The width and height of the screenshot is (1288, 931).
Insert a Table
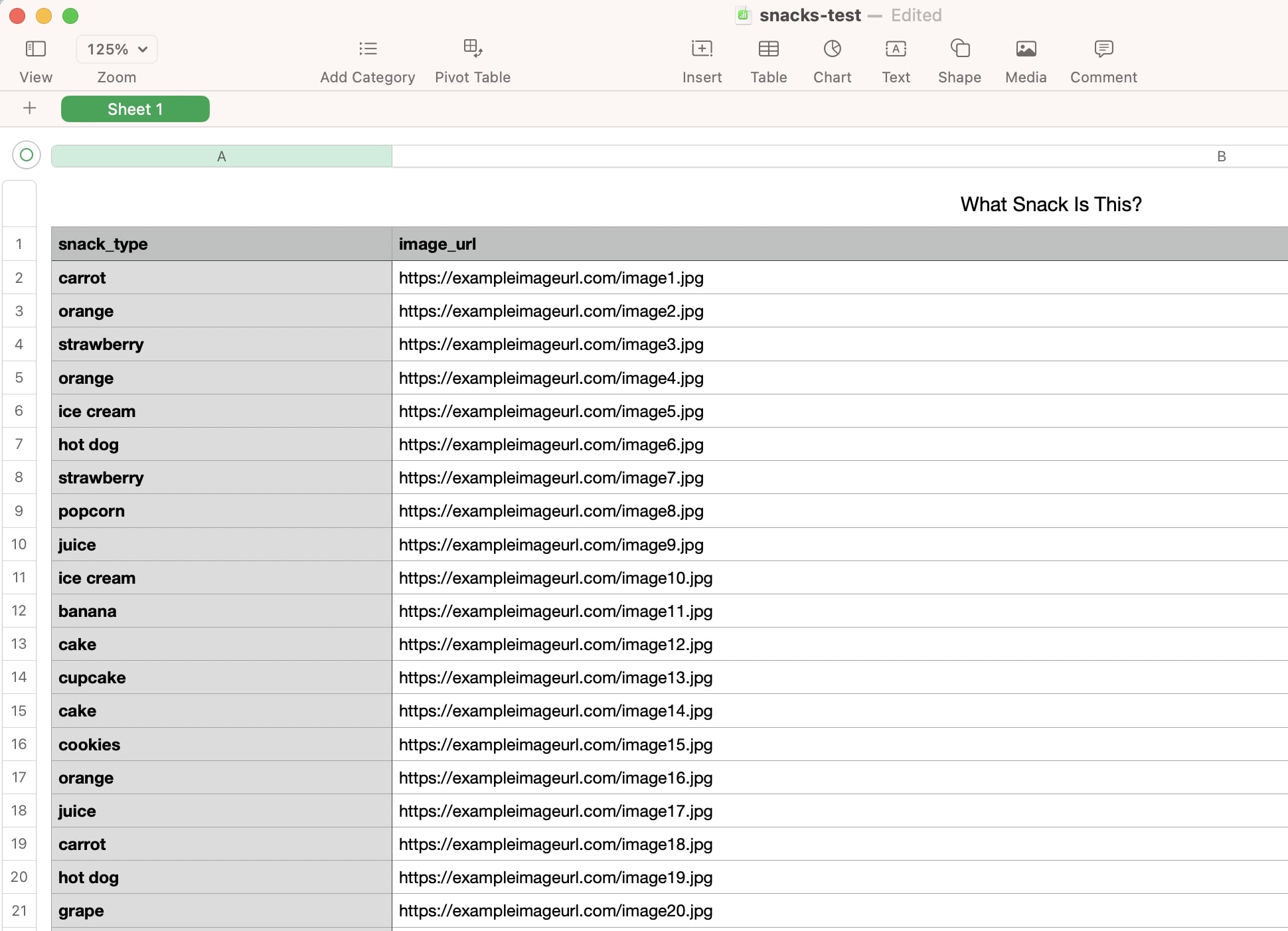[768, 48]
